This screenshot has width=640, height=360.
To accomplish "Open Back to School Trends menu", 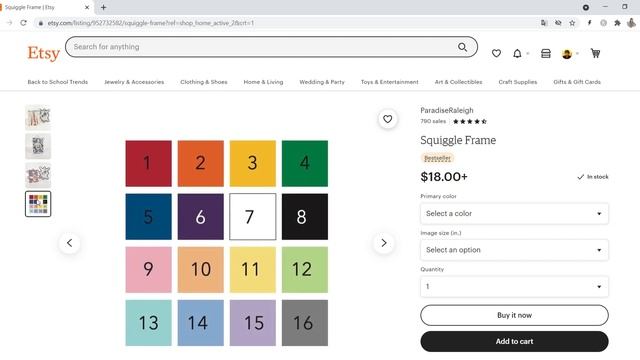I will pos(58,82).
